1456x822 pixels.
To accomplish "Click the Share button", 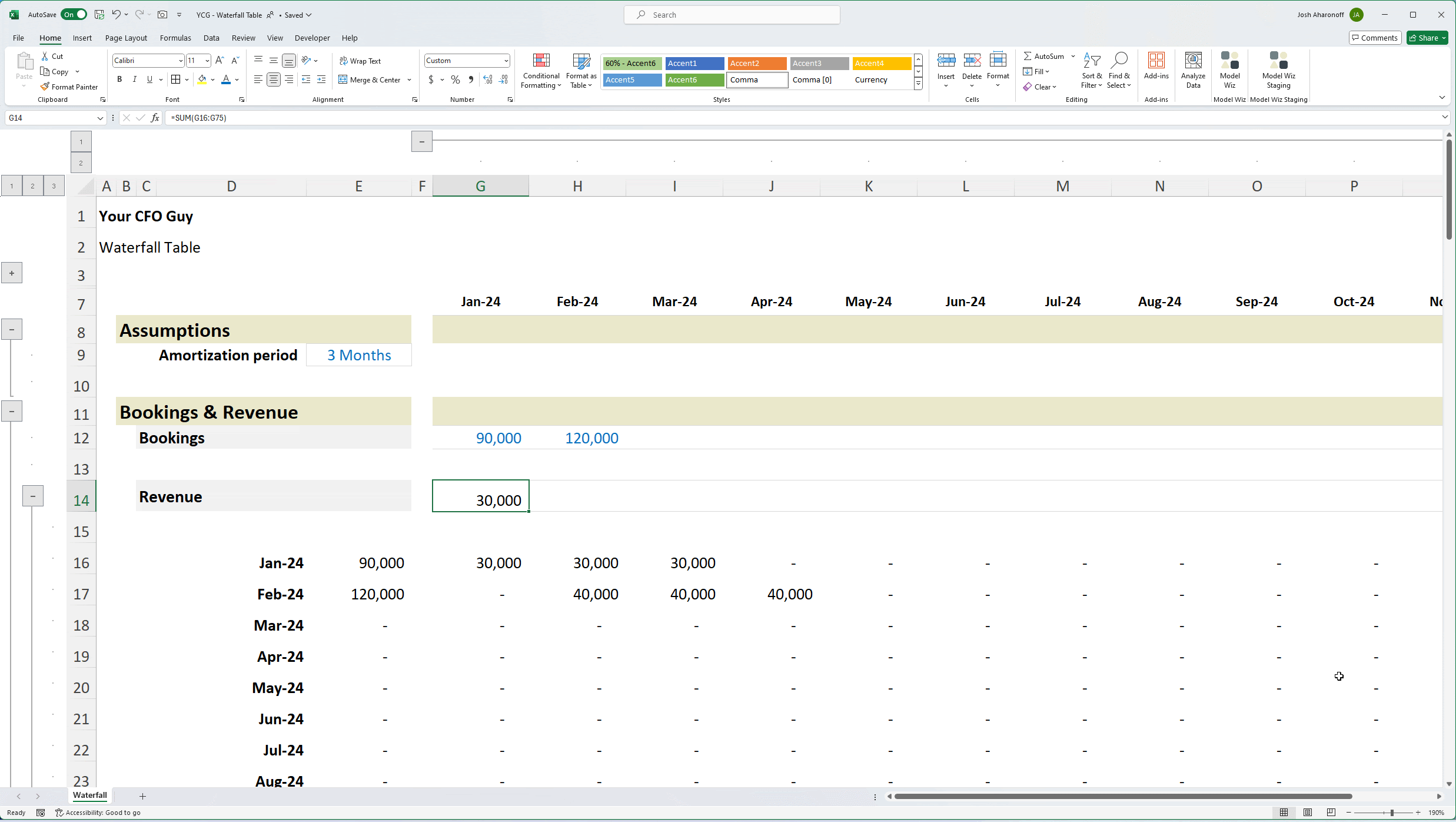I will coord(1427,37).
